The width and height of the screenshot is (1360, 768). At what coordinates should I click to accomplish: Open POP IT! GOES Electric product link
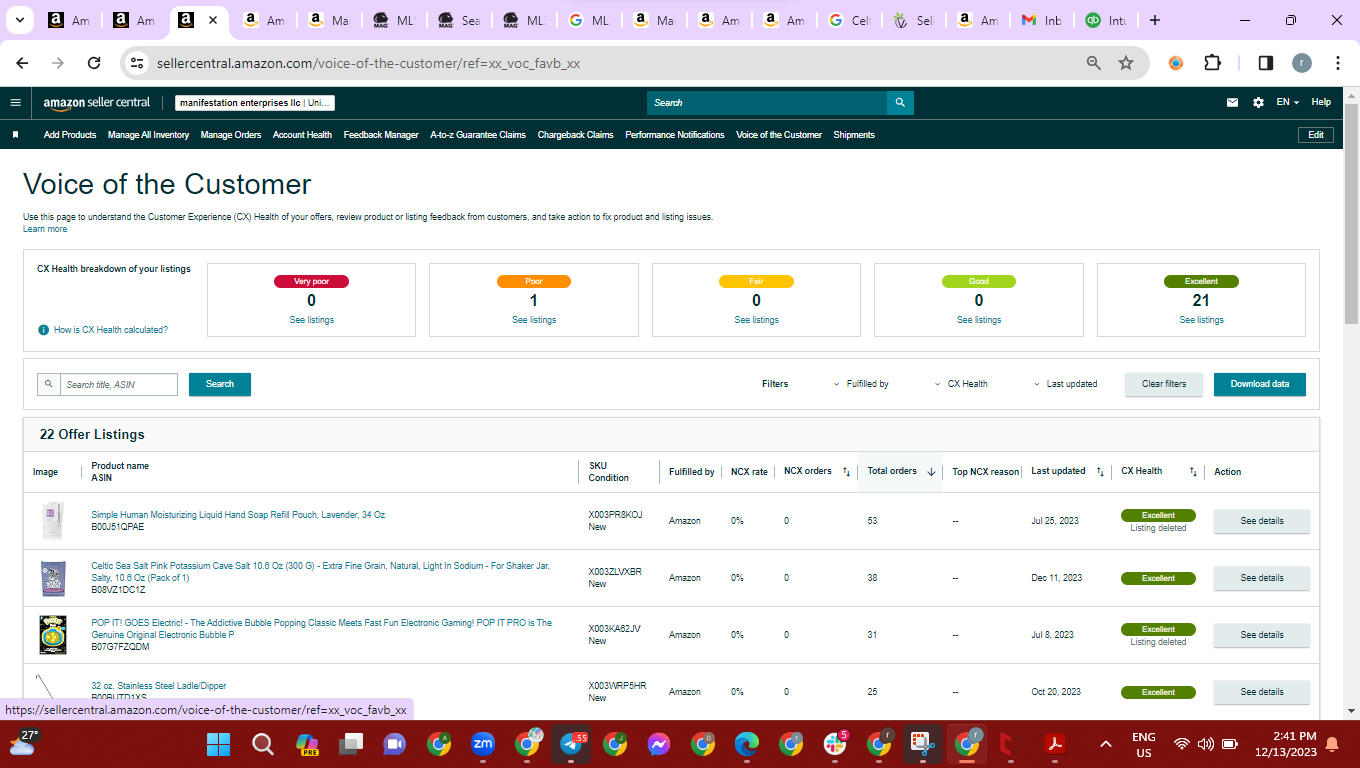tap(321, 629)
